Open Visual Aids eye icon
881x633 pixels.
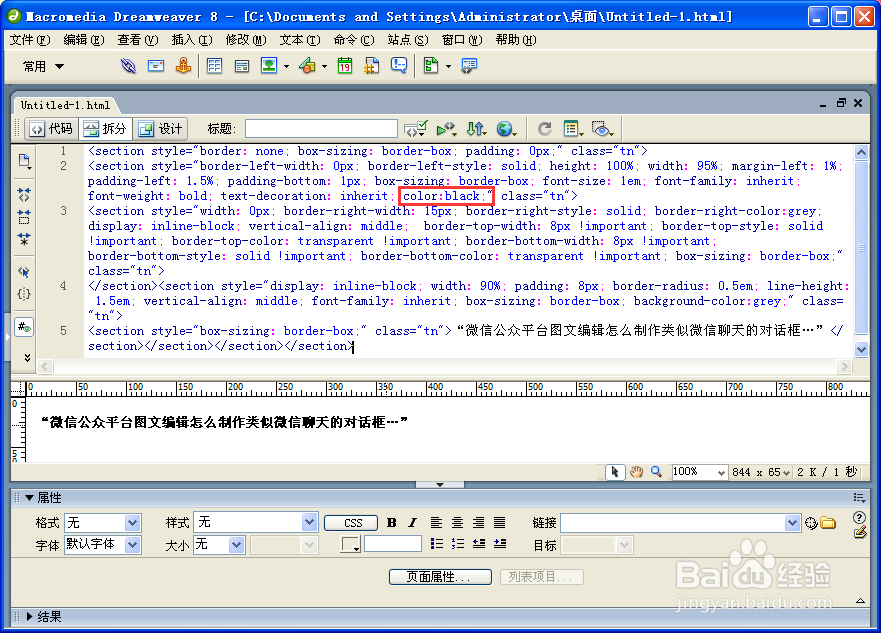pos(602,129)
